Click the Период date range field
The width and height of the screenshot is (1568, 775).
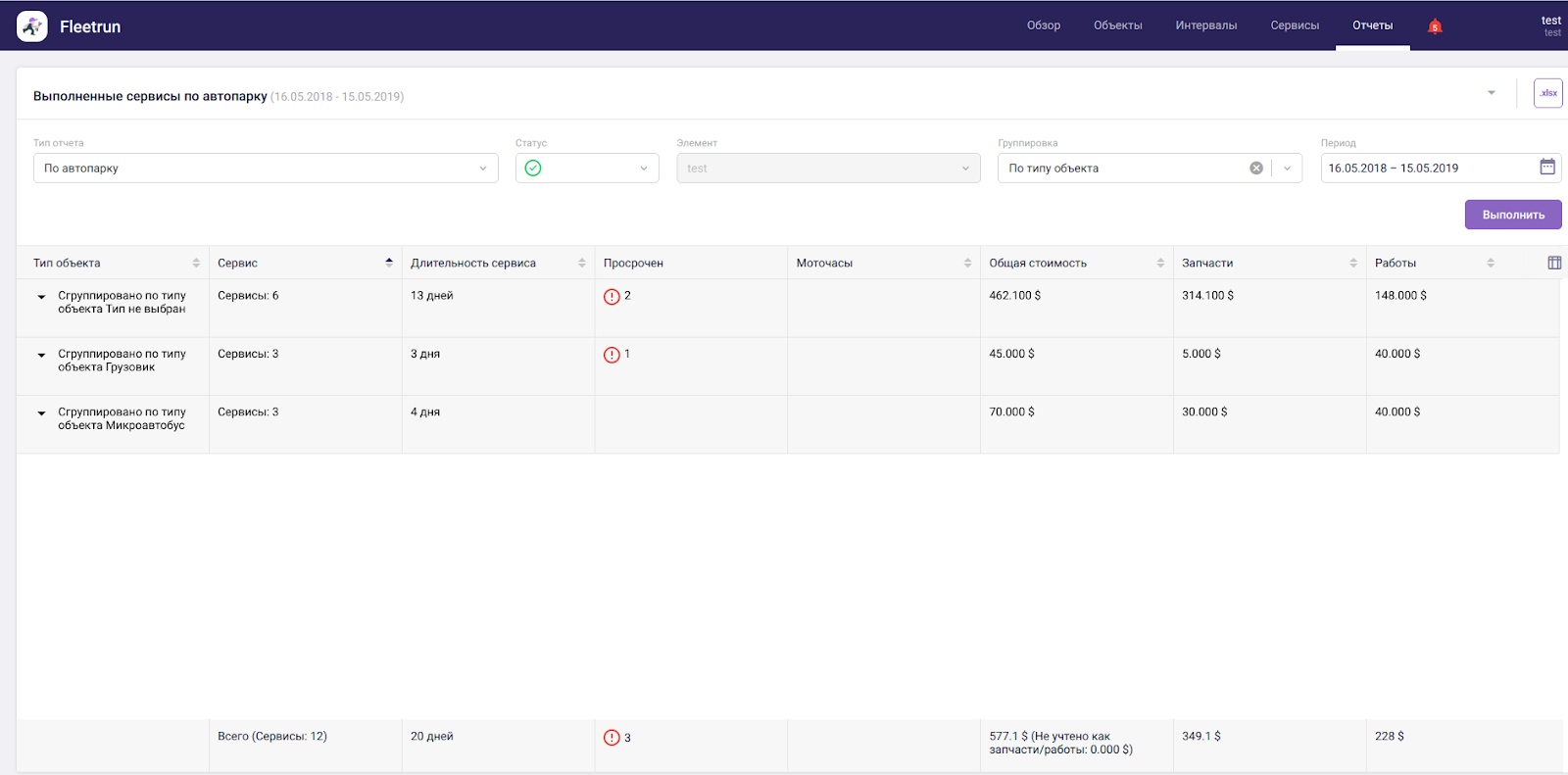click(x=1426, y=169)
